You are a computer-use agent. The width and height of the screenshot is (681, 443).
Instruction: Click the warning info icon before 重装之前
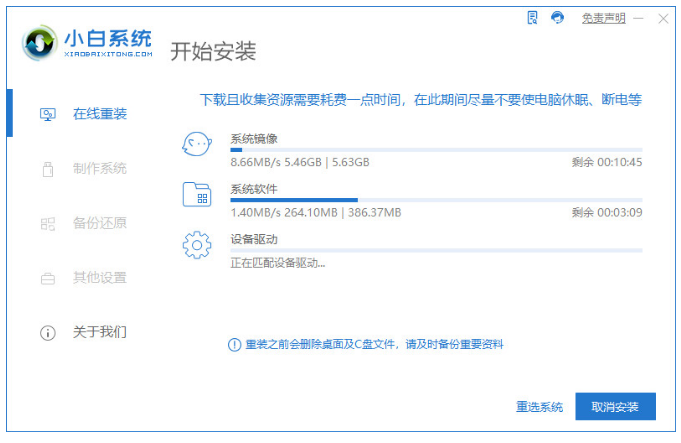(235, 345)
